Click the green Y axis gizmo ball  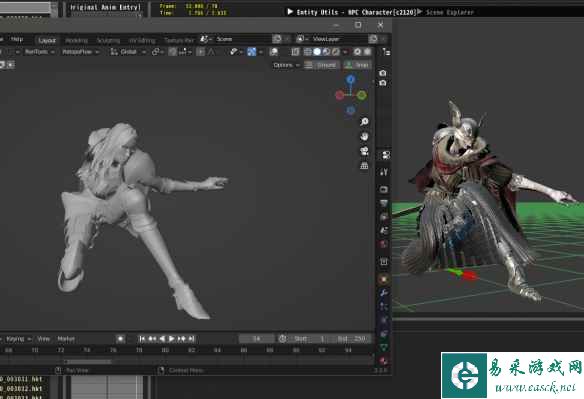click(361, 95)
